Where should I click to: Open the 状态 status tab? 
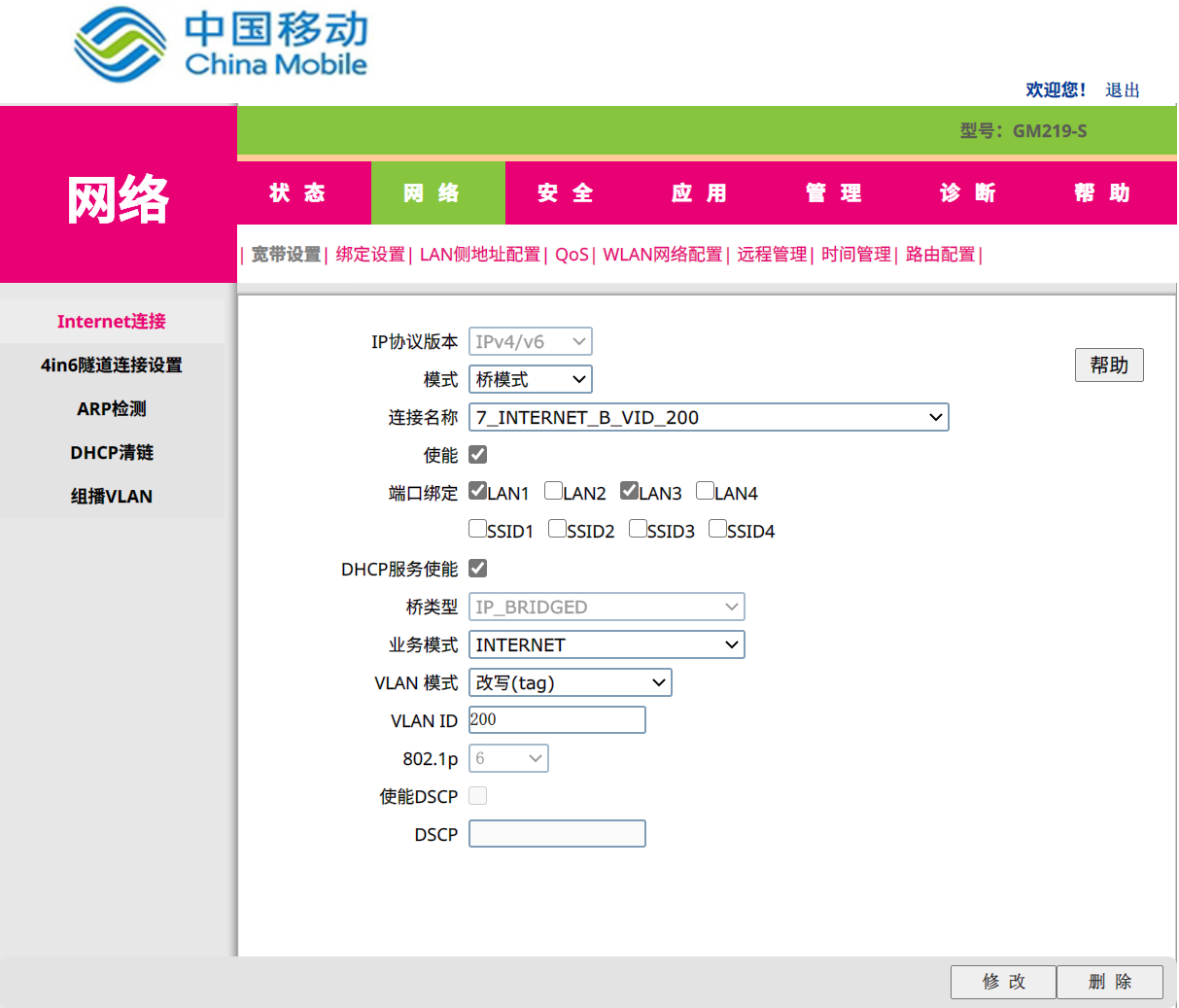[x=297, y=193]
